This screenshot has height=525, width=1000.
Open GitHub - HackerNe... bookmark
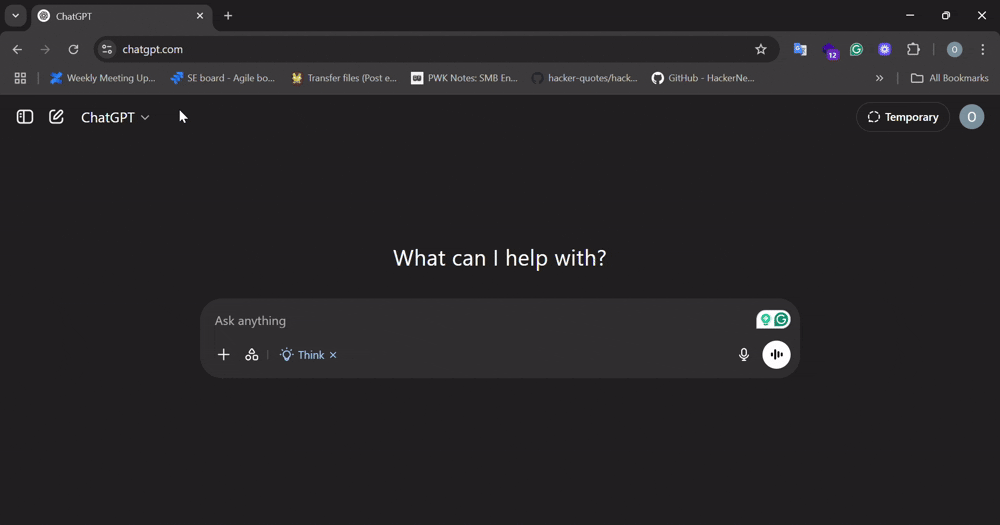coord(703,78)
